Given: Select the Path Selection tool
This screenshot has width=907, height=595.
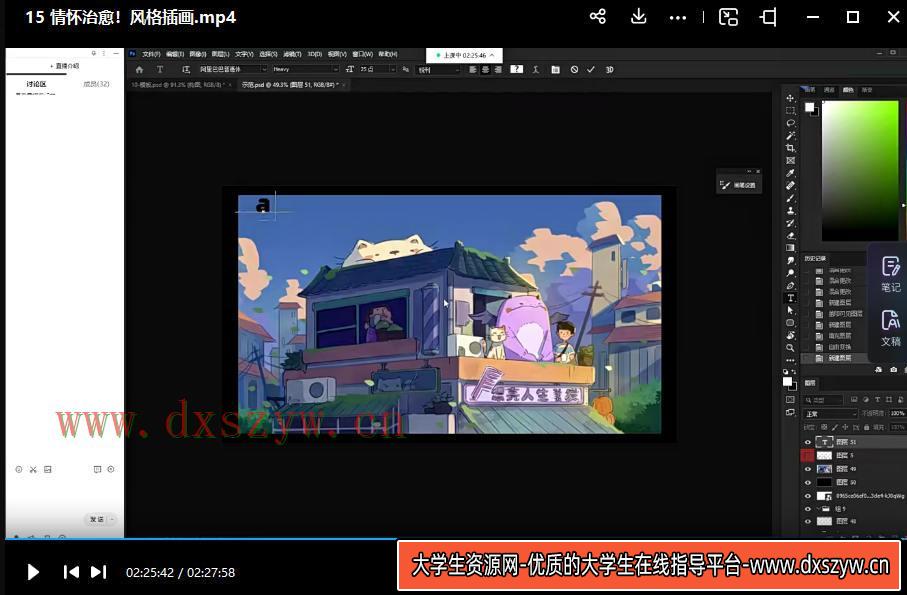Looking at the screenshot, I should click(x=790, y=311).
